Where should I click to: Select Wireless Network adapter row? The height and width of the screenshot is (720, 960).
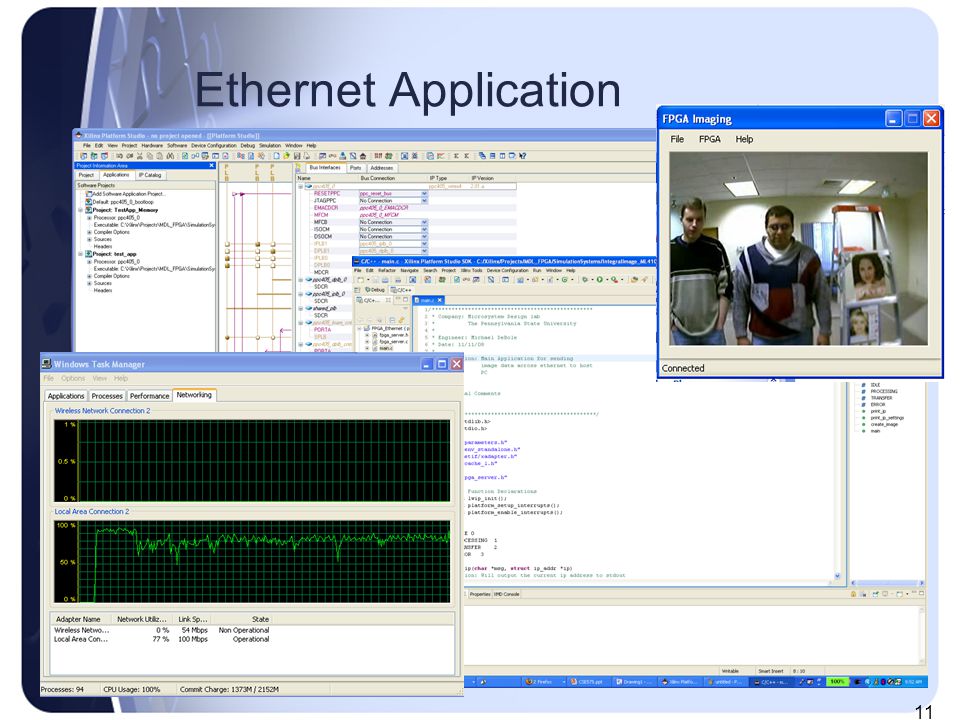(162, 630)
